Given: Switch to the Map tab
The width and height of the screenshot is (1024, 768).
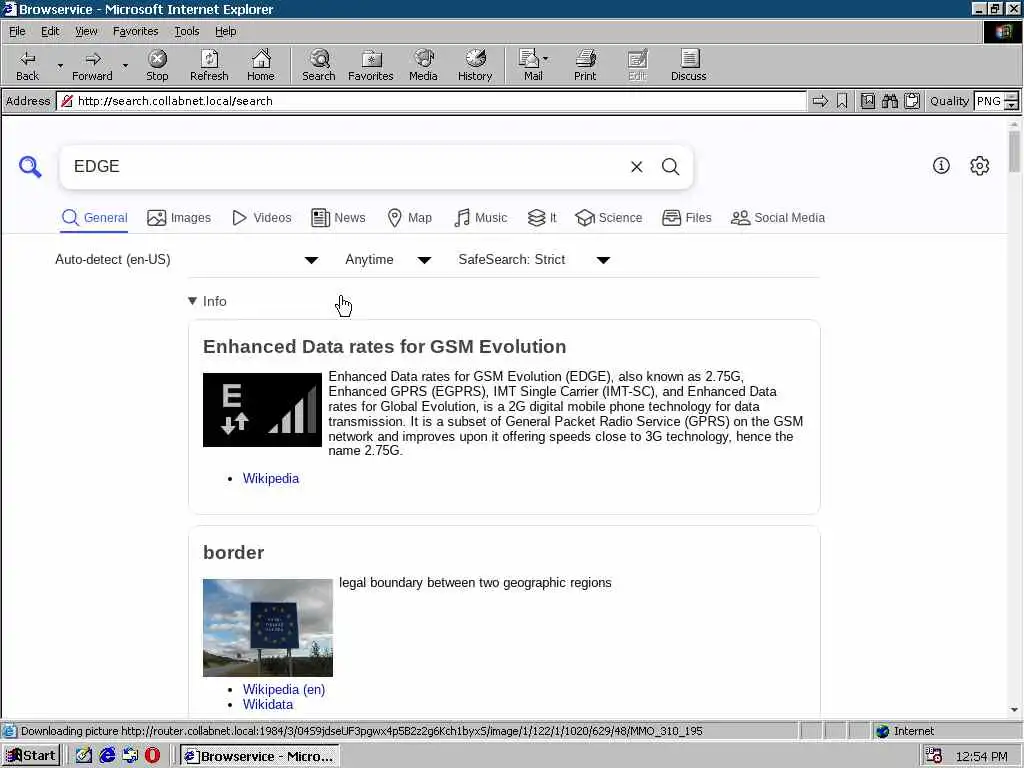Looking at the screenshot, I should (x=409, y=217).
